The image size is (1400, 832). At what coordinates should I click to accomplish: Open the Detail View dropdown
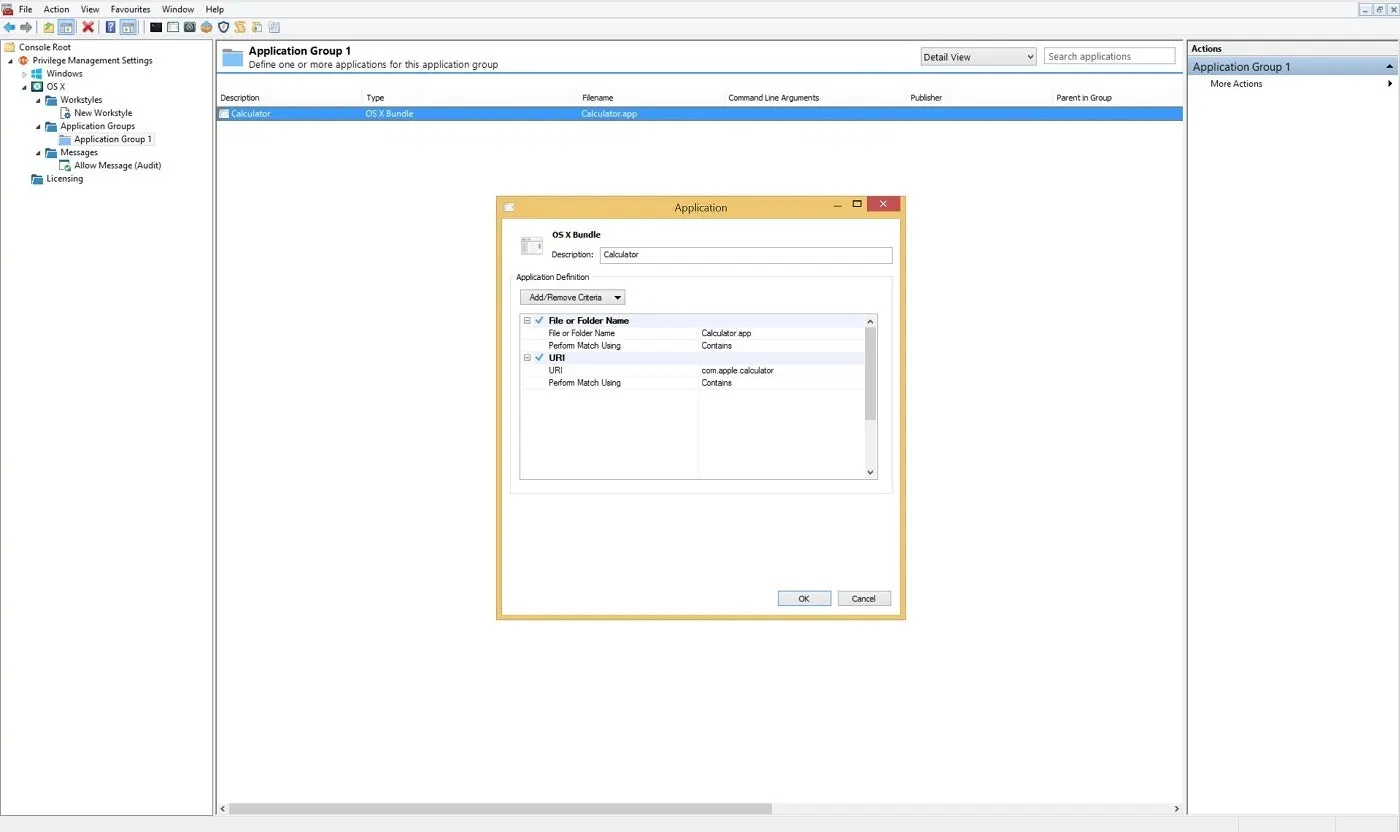tap(978, 57)
